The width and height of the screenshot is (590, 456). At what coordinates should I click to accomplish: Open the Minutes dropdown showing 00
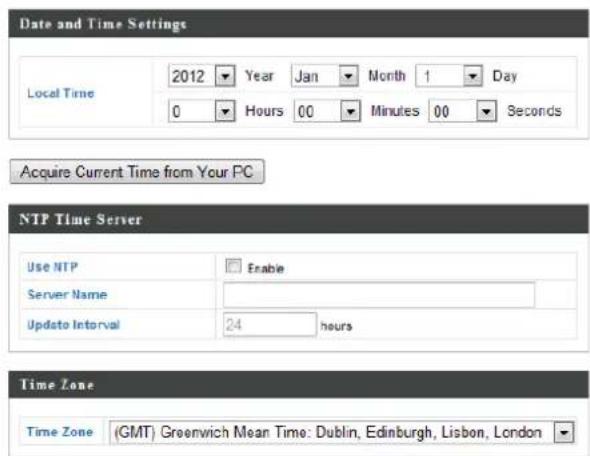point(327,111)
